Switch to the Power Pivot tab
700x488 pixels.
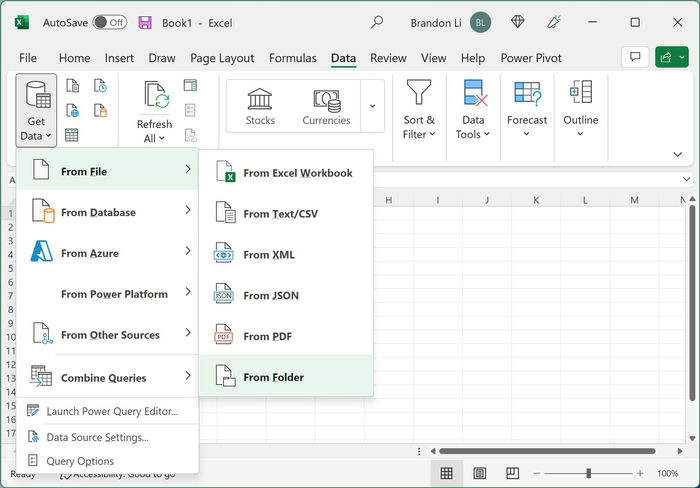[x=531, y=58]
